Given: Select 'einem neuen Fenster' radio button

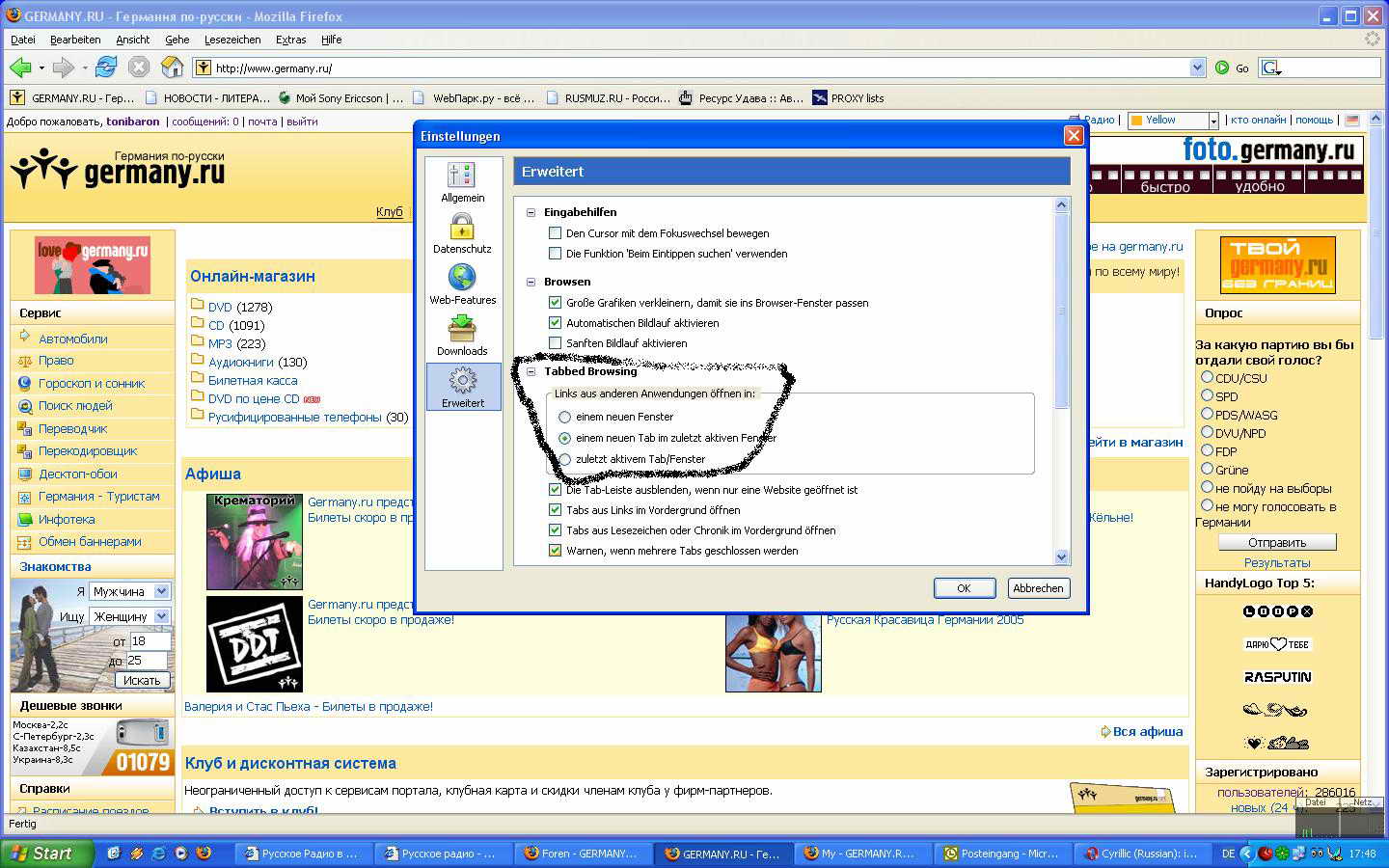Looking at the screenshot, I should click(565, 417).
